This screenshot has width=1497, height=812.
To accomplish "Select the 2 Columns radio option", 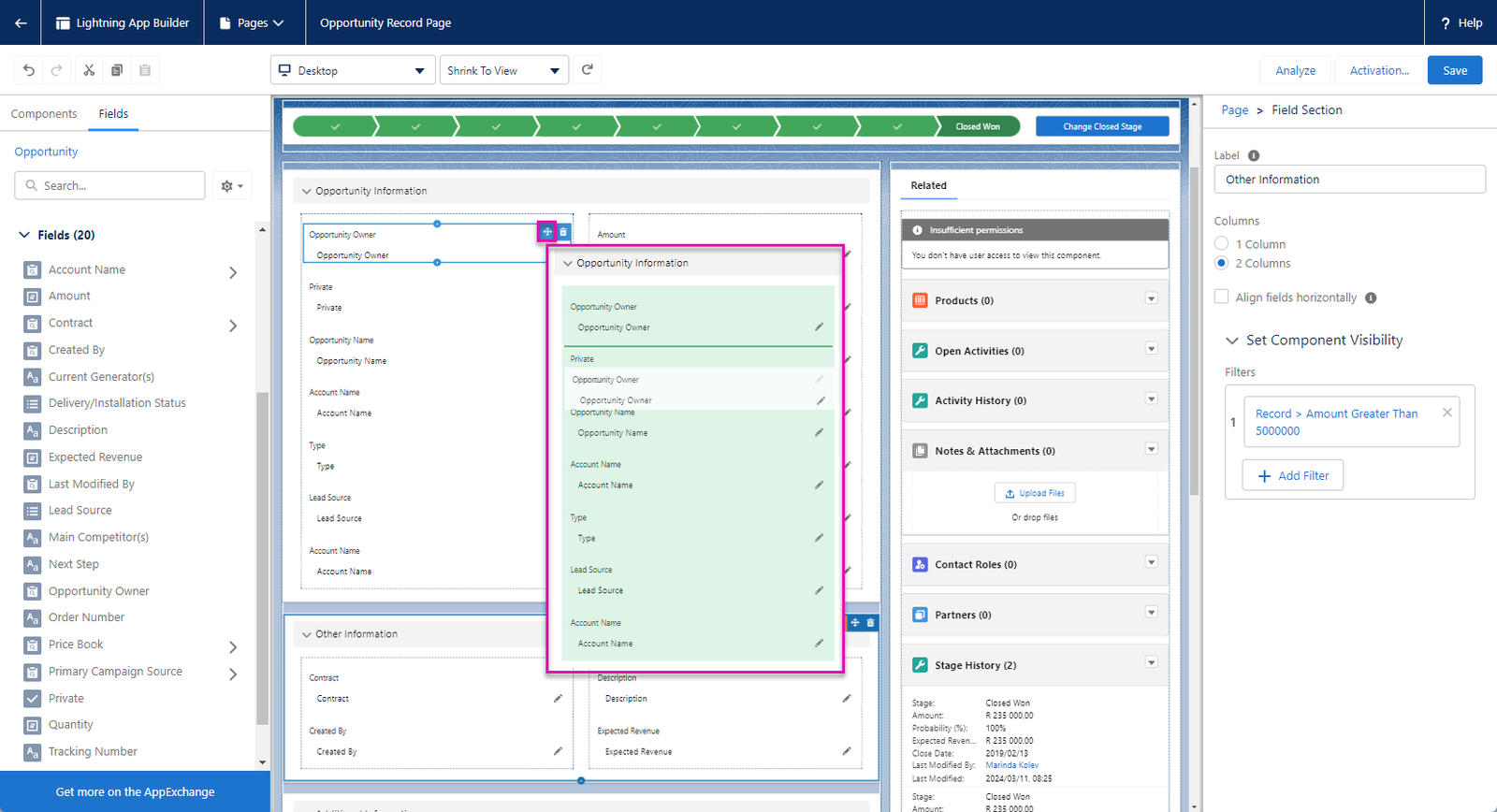I will pos(1221,263).
